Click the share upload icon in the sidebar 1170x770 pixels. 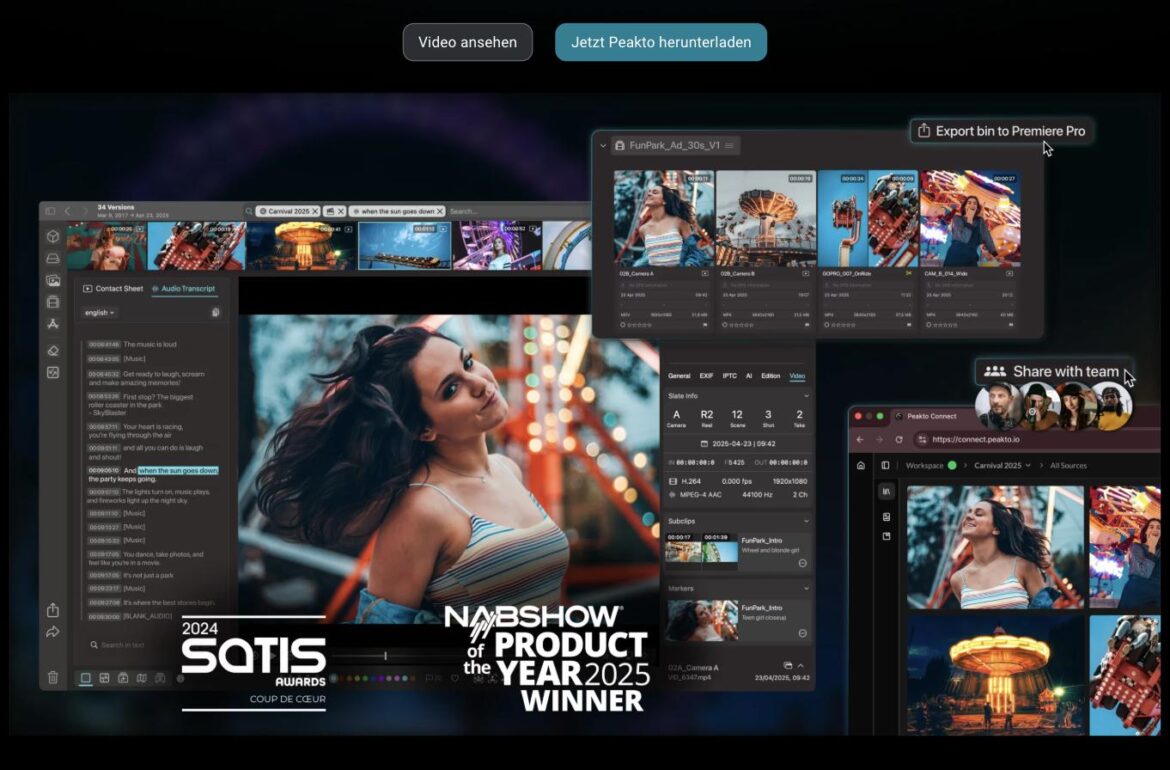(x=53, y=610)
